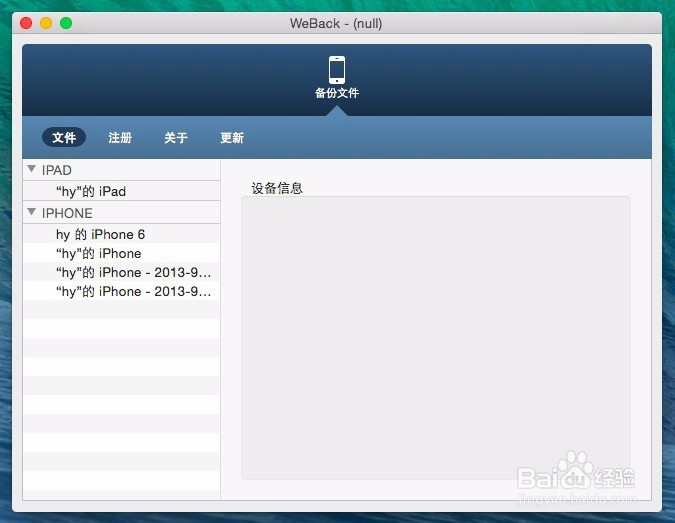This screenshot has width=675, height=523.
Task: Pick the last “hy”的 iPhone - 2013-9… entry
Action: (121, 291)
